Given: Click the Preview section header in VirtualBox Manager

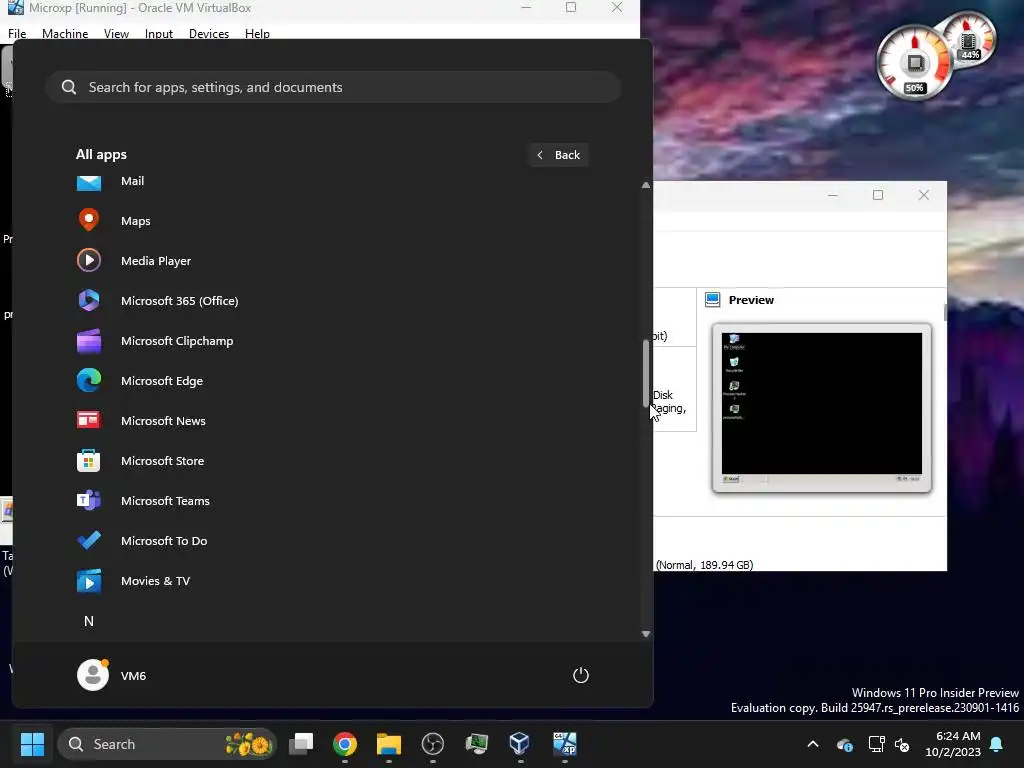Looking at the screenshot, I should coord(751,300).
